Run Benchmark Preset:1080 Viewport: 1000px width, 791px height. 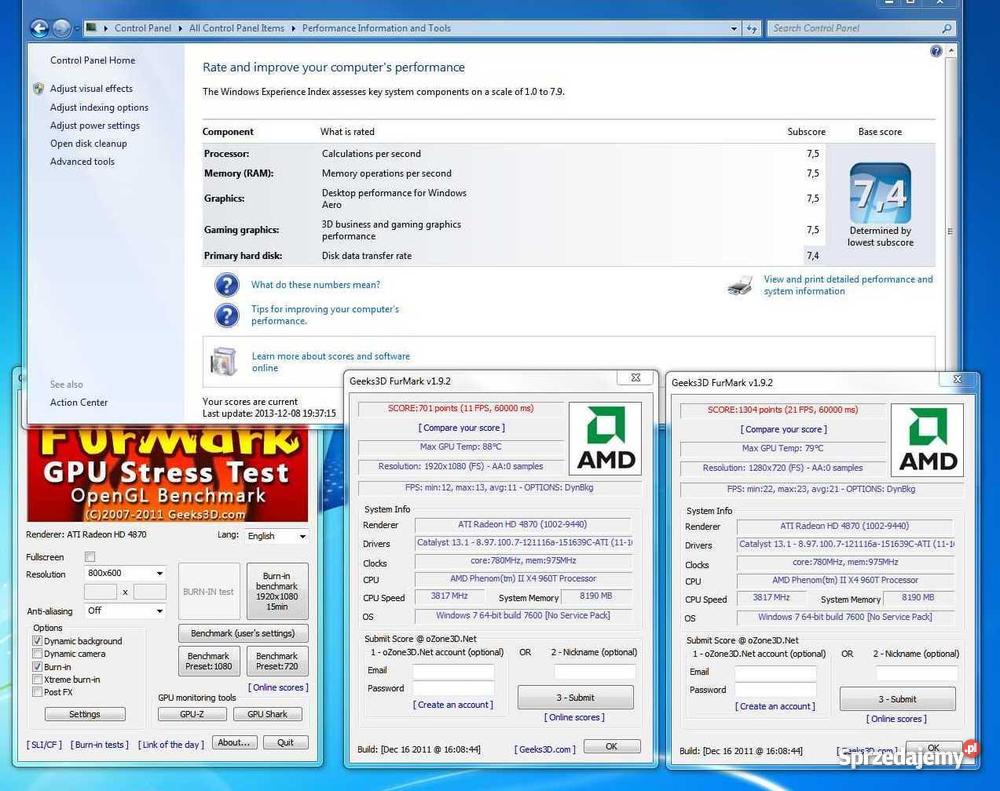(x=209, y=661)
